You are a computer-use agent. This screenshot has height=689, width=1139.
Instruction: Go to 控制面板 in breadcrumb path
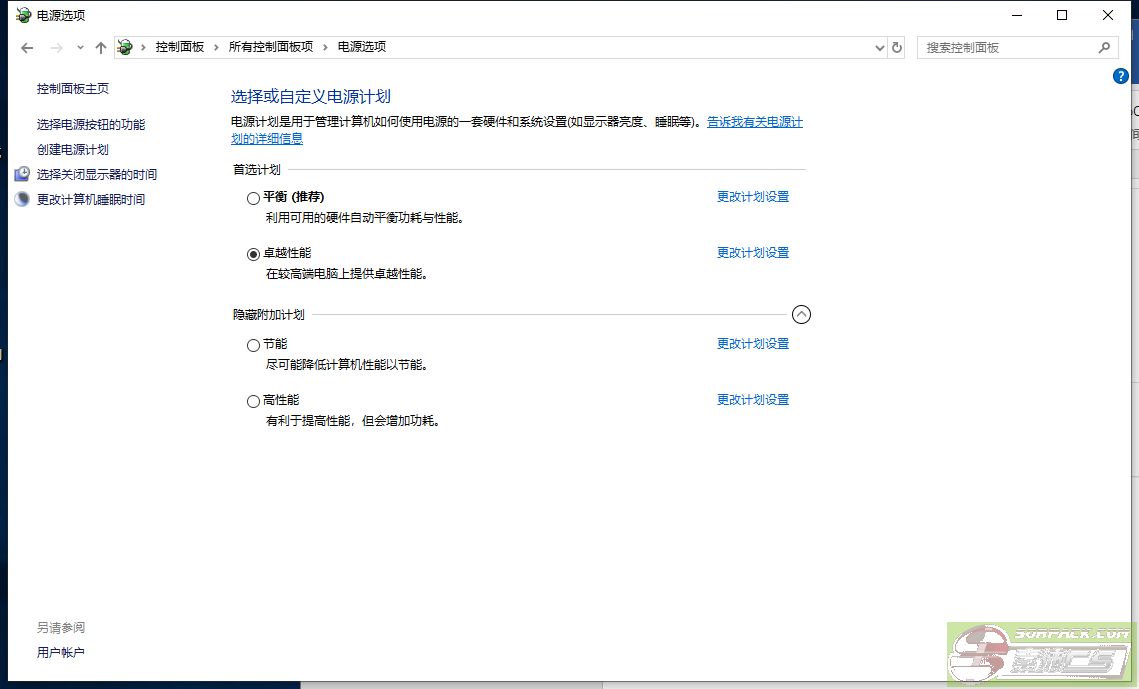click(x=179, y=47)
